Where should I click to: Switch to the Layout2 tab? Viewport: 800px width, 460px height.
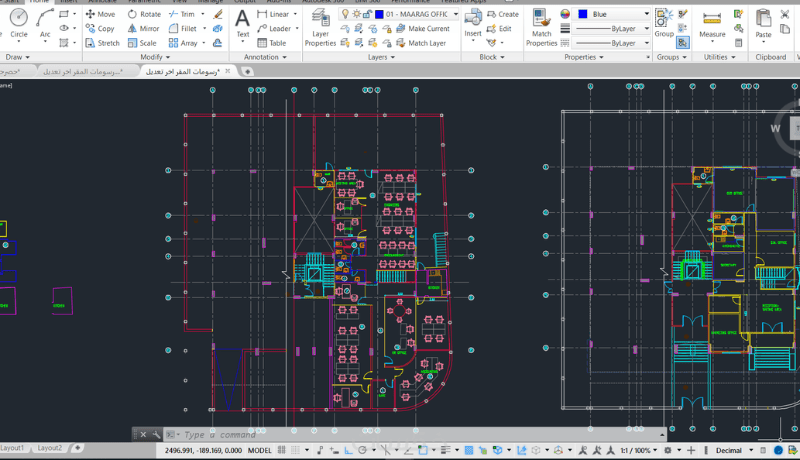(x=49, y=448)
